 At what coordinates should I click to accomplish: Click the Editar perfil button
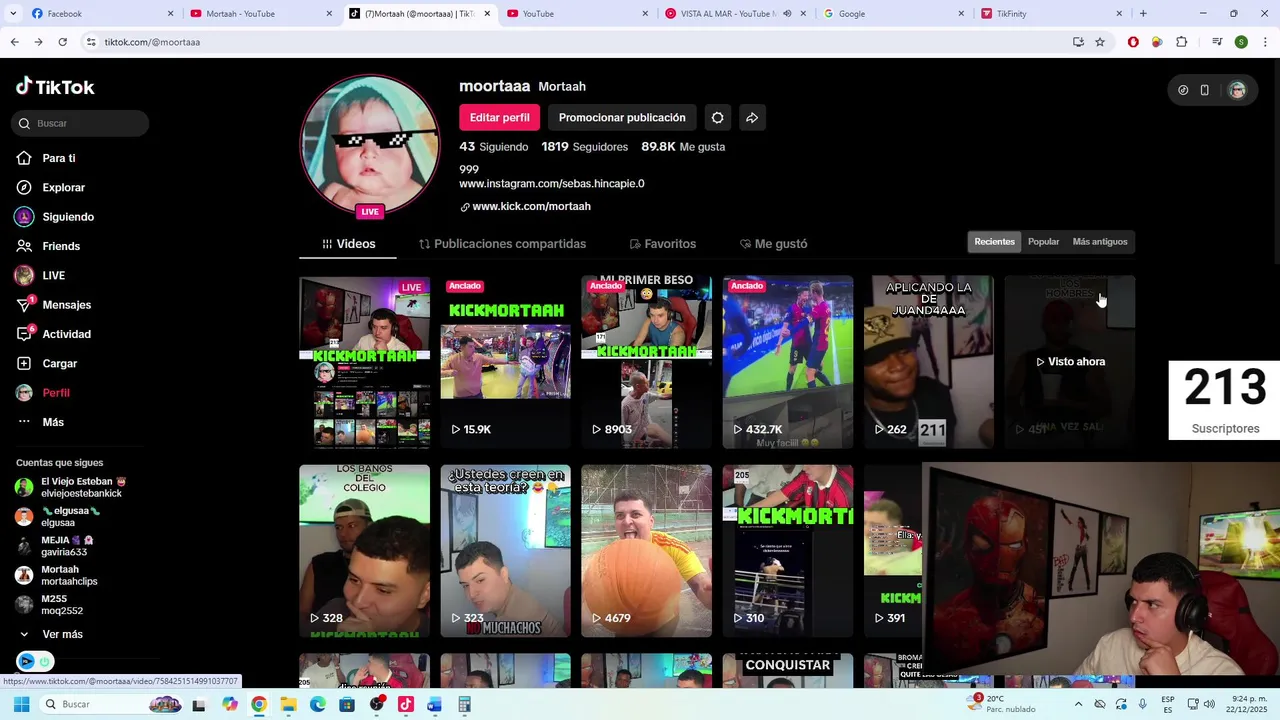tap(499, 117)
